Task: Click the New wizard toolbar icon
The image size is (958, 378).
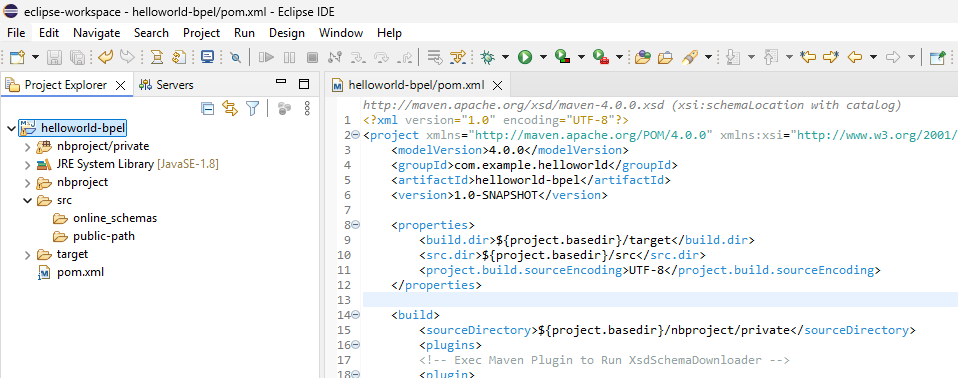Action: click(17, 57)
